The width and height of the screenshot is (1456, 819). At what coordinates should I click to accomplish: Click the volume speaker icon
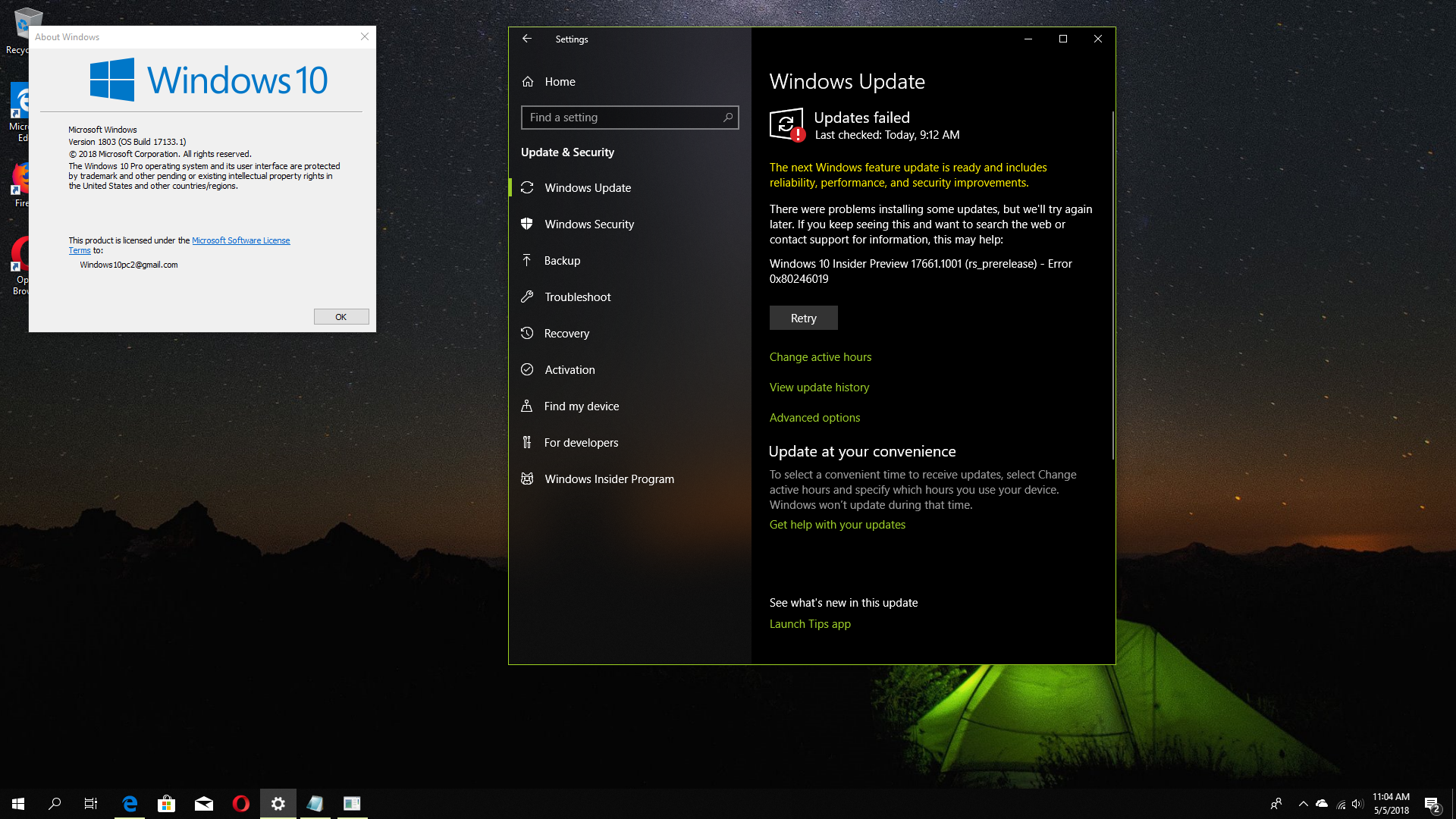coord(1357,804)
